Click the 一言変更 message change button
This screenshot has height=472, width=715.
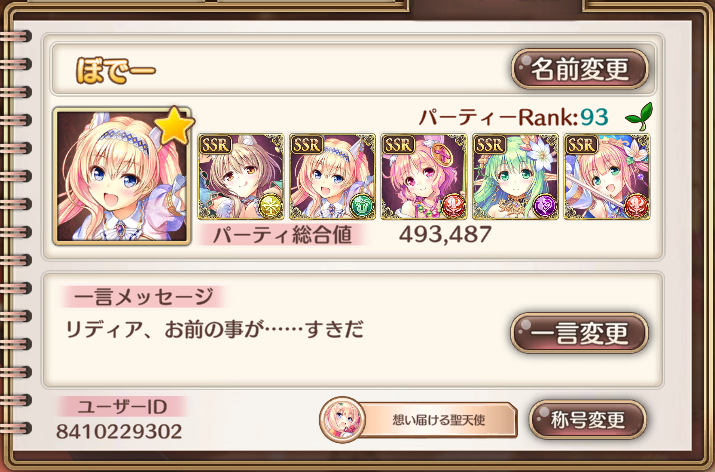[580, 333]
